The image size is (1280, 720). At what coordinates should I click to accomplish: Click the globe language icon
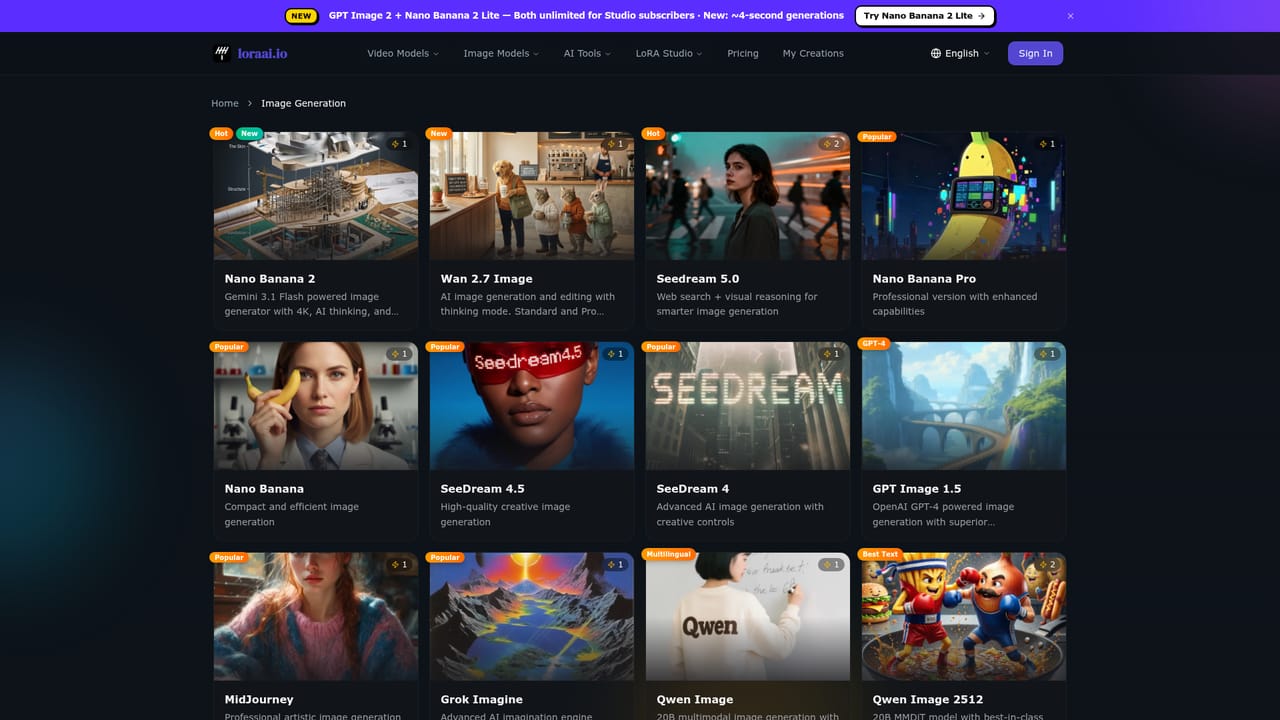(x=936, y=53)
